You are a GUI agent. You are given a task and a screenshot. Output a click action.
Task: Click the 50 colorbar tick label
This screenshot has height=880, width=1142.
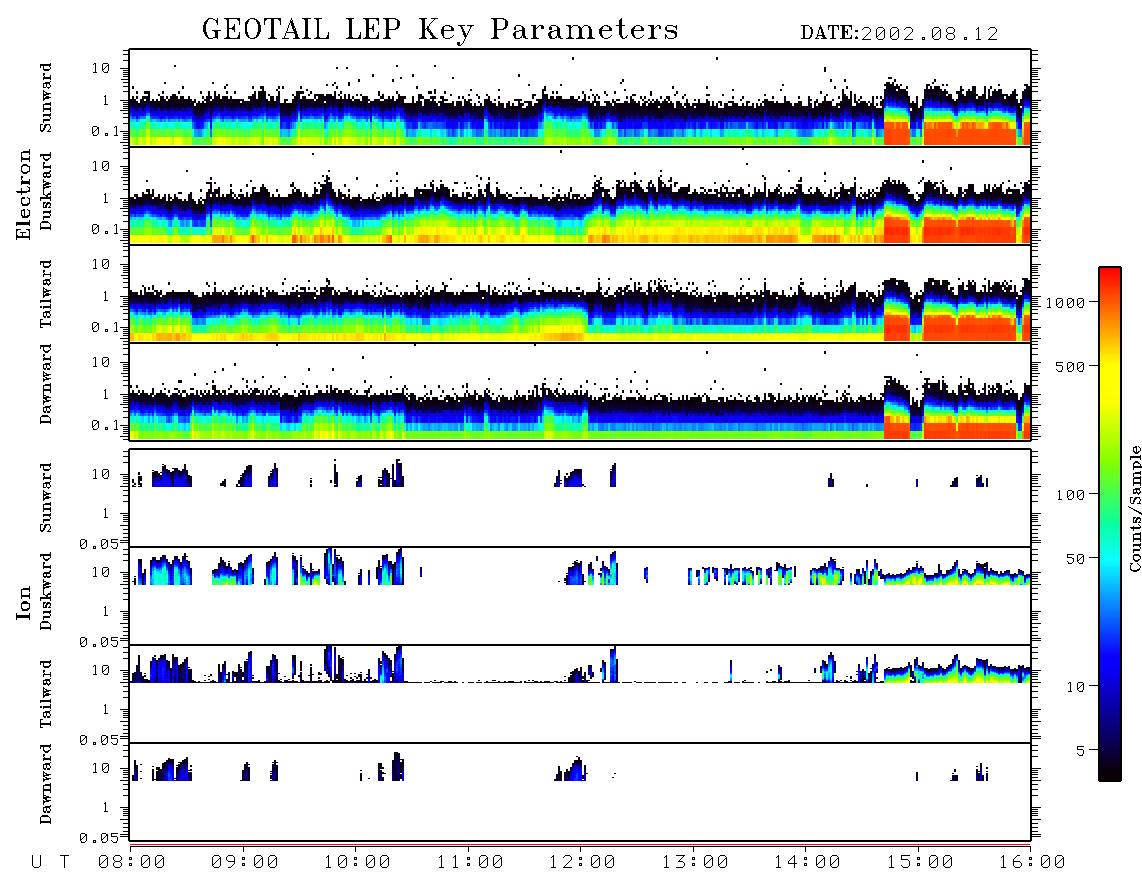(1076, 559)
